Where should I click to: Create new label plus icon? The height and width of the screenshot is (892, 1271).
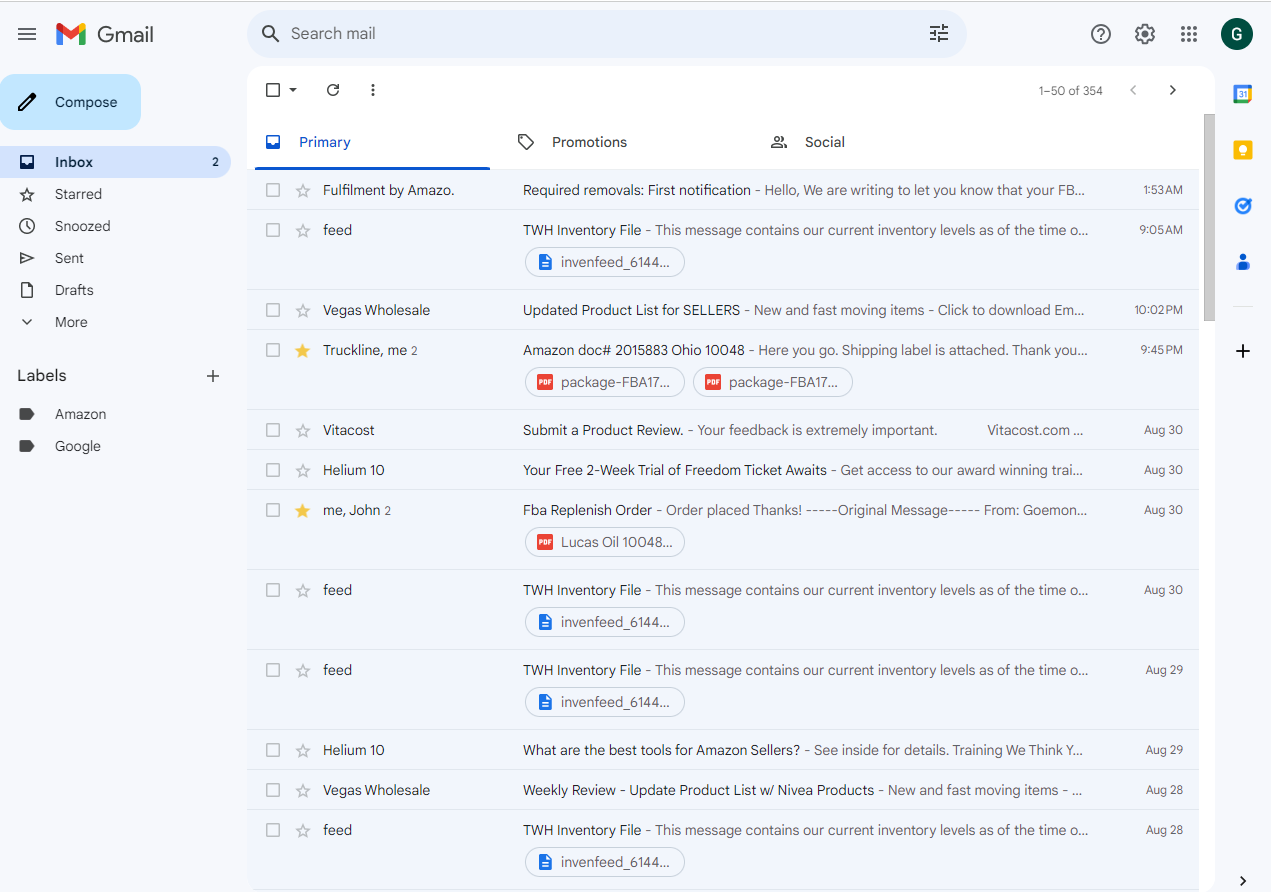coord(212,376)
